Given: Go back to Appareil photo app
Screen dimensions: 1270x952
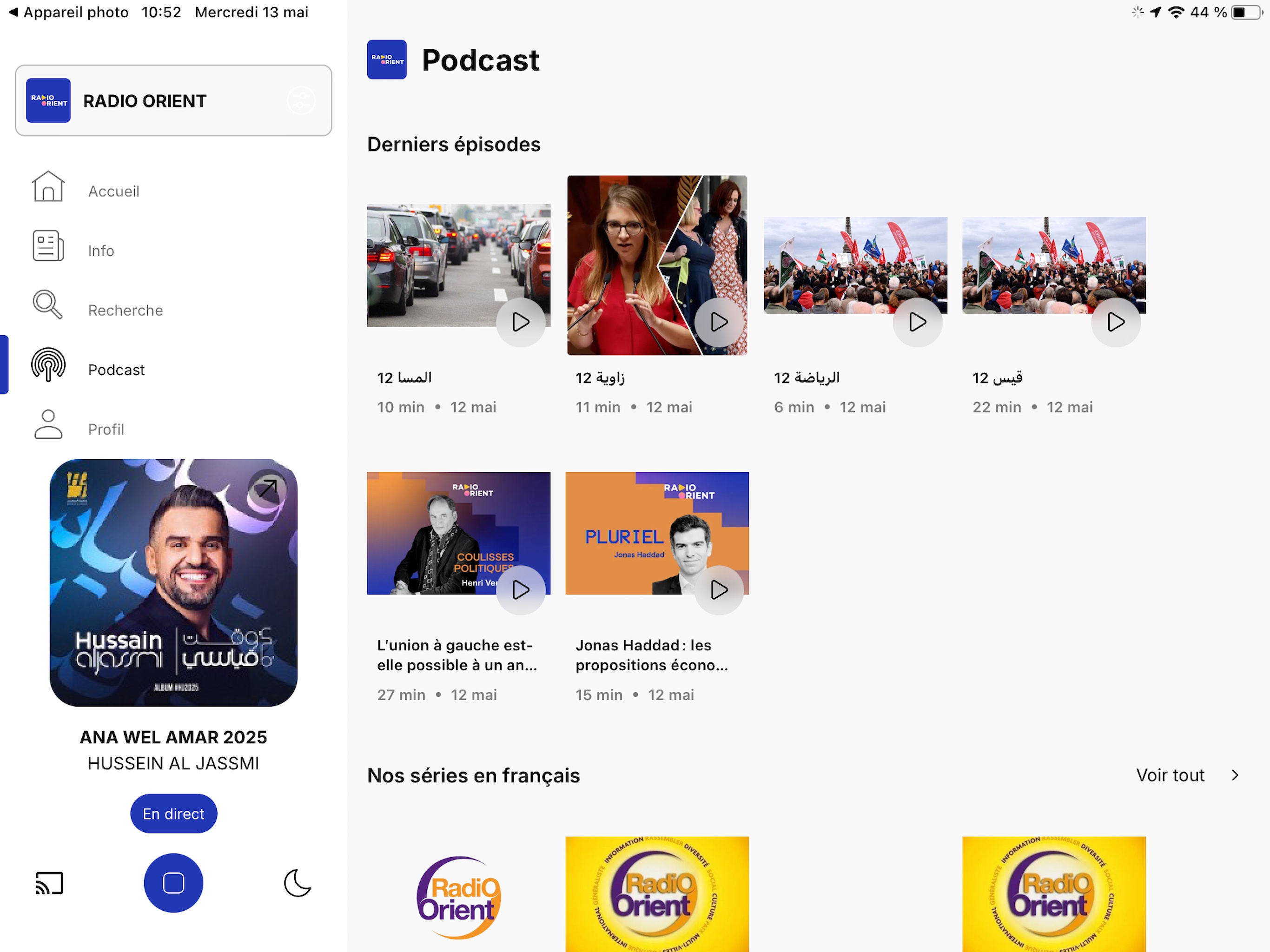Looking at the screenshot, I should pyautogui.click(x=68, y=12).
